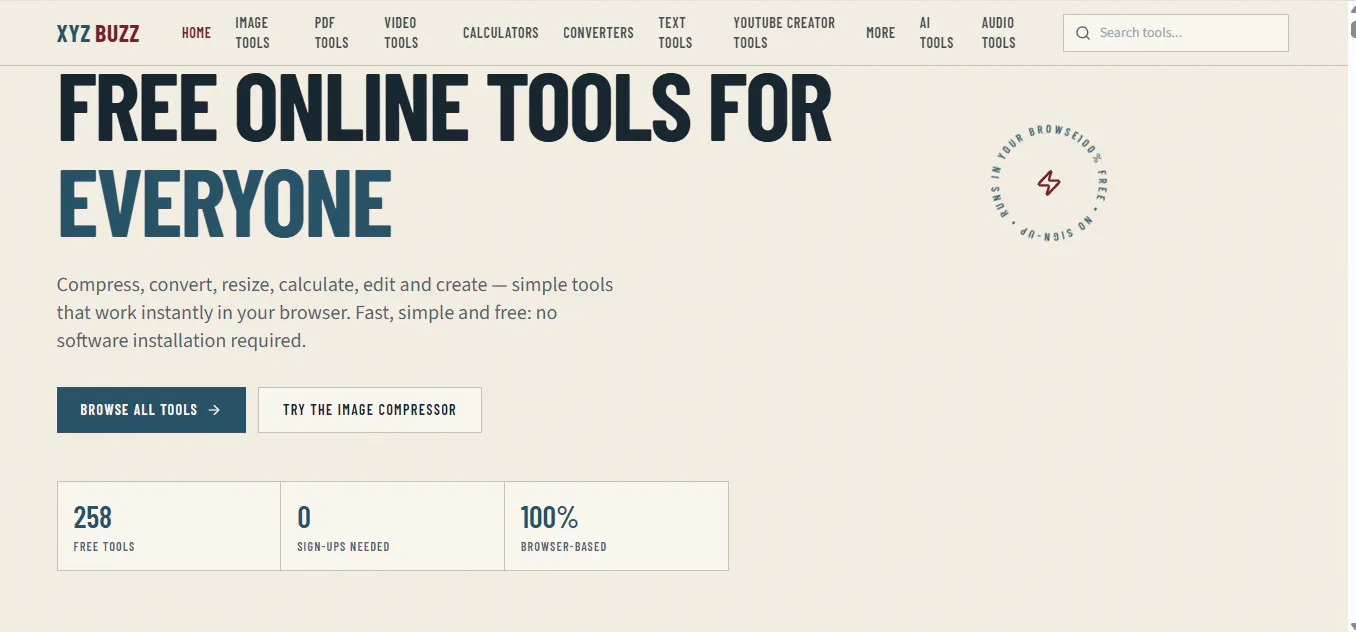Screen dimensions: 1356x632
Task: Go to the Converters menu
Action: coord(598,33)
